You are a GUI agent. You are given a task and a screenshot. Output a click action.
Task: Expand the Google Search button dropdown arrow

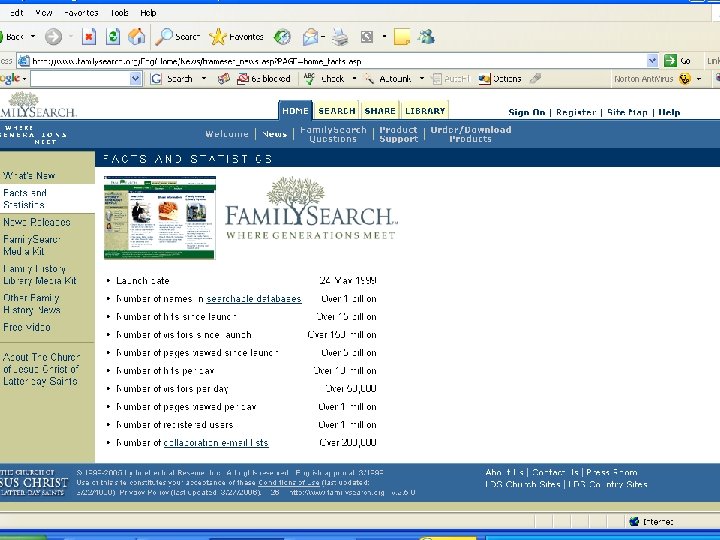[x=204, y=79]
